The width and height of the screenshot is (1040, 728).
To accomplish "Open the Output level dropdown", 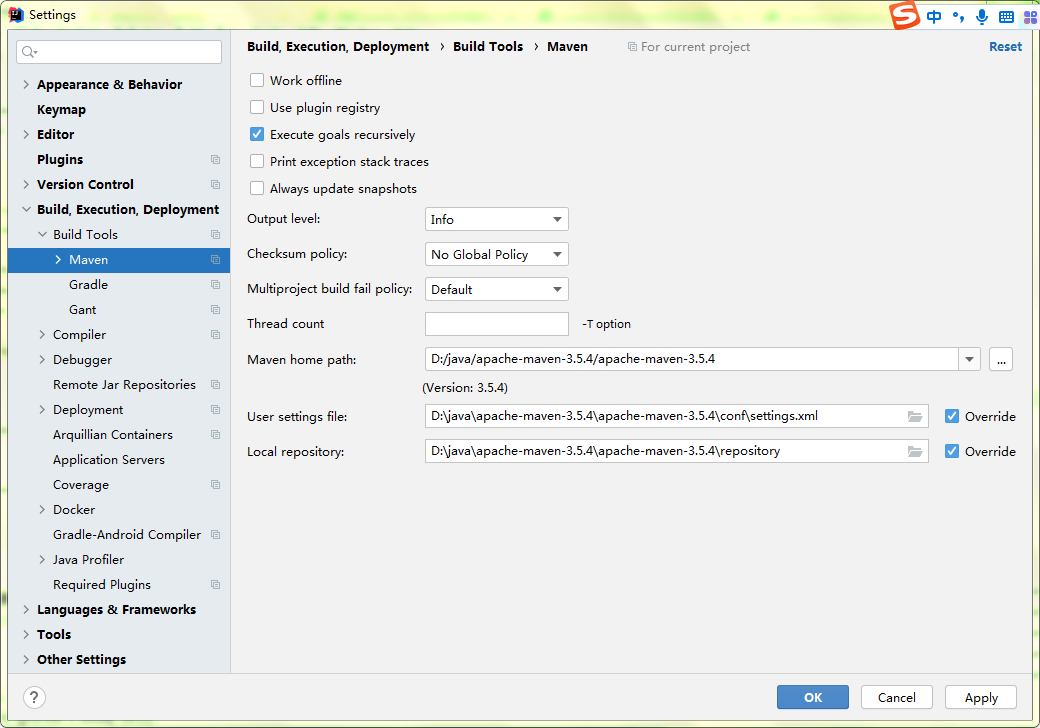I will pyautogui.click(x=497, y=219).
